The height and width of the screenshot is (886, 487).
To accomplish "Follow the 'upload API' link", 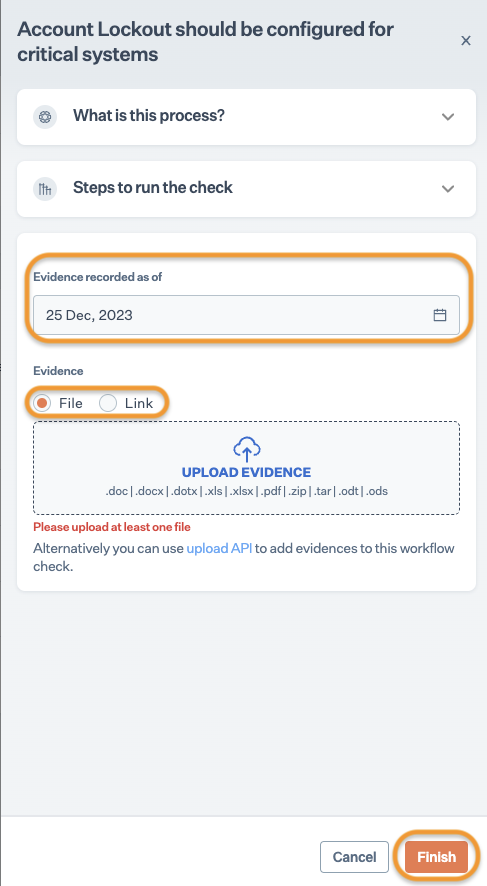I will (x=219, y=548).
